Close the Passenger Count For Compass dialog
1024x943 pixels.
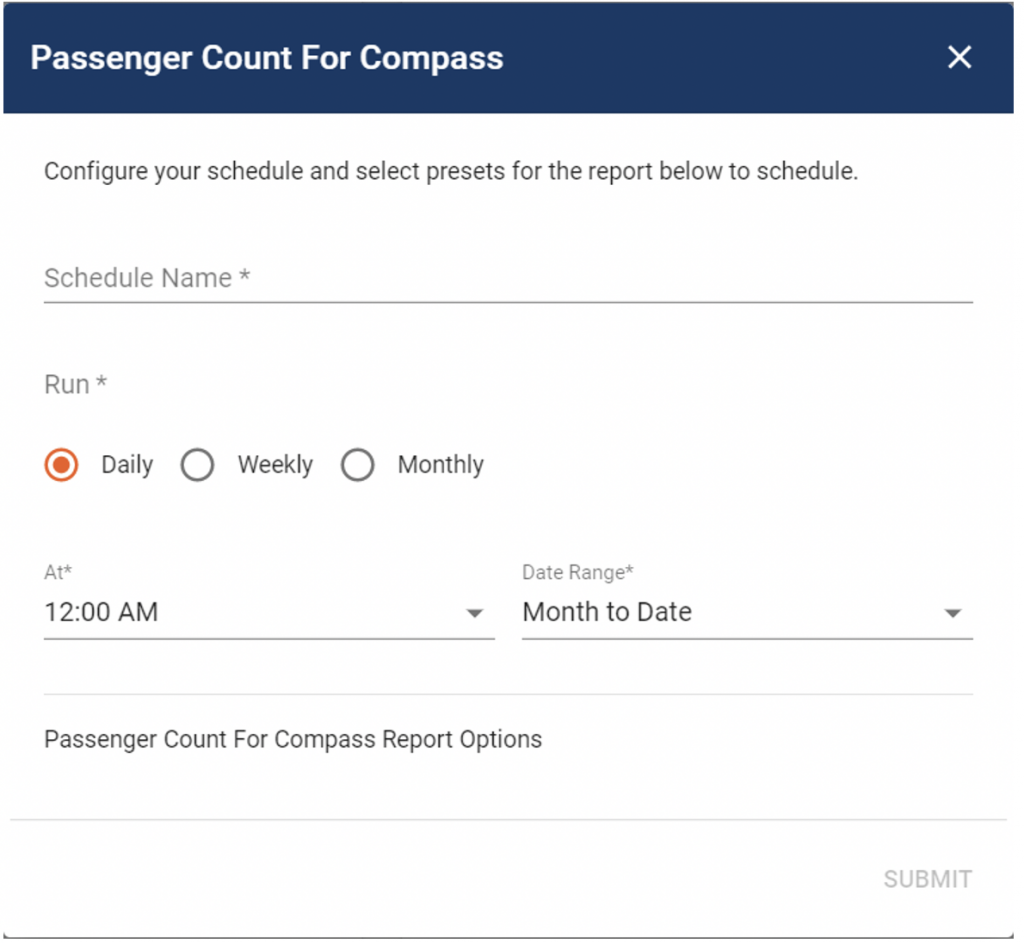click(x=958, y=57)
